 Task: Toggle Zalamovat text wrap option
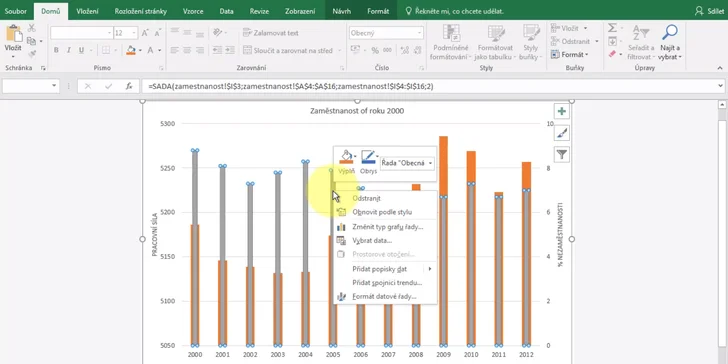tap(271, 33)
